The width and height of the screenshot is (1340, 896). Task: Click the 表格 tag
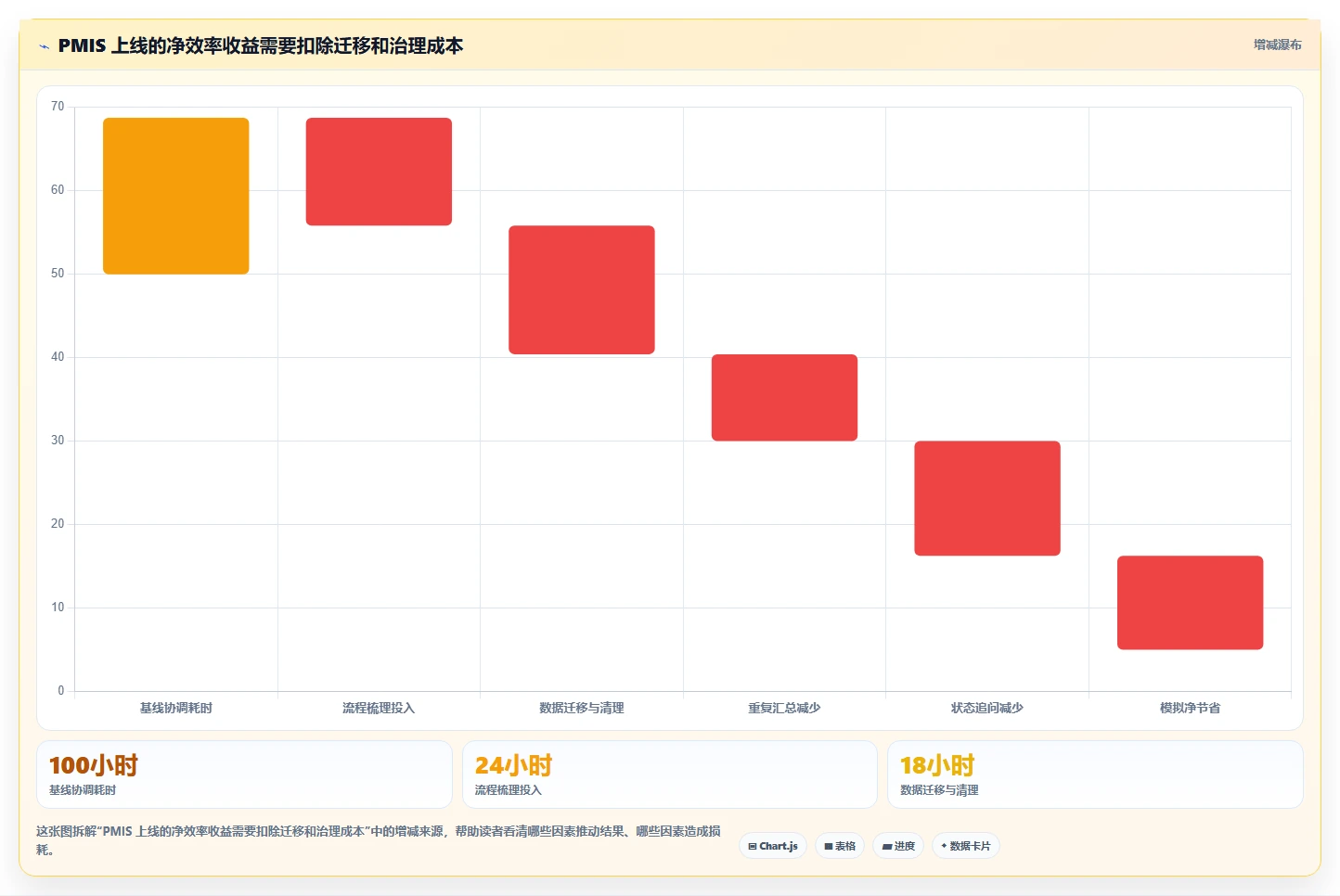840,846
